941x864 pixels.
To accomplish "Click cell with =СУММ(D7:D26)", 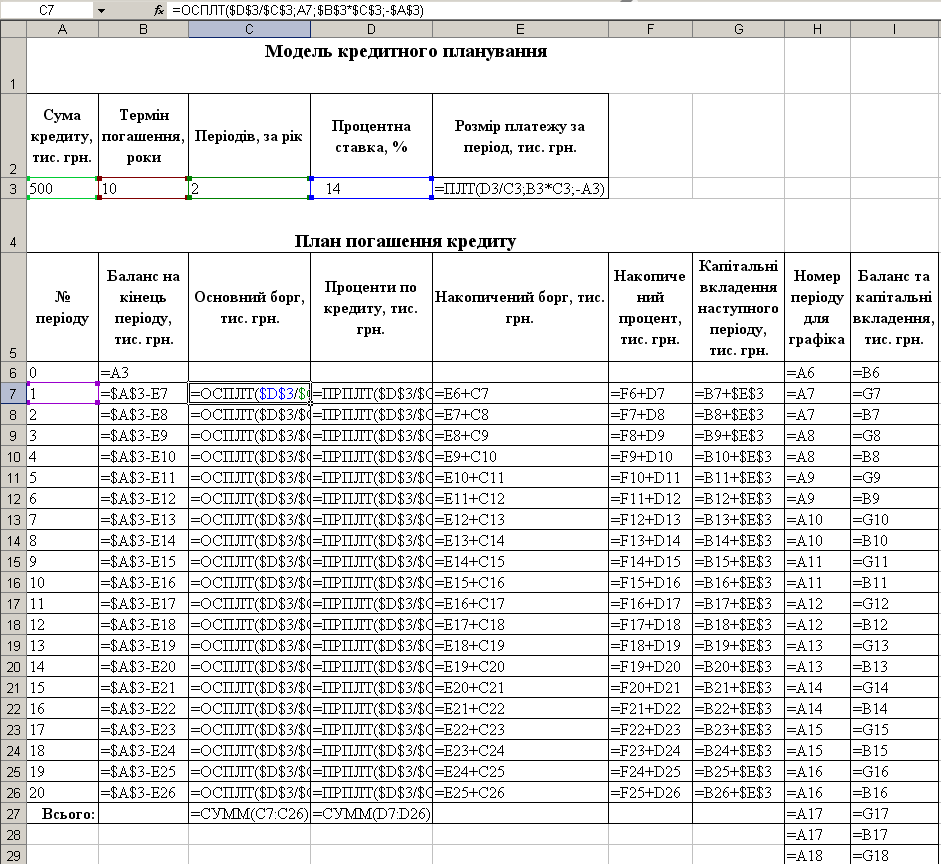I will coord(371,814).
